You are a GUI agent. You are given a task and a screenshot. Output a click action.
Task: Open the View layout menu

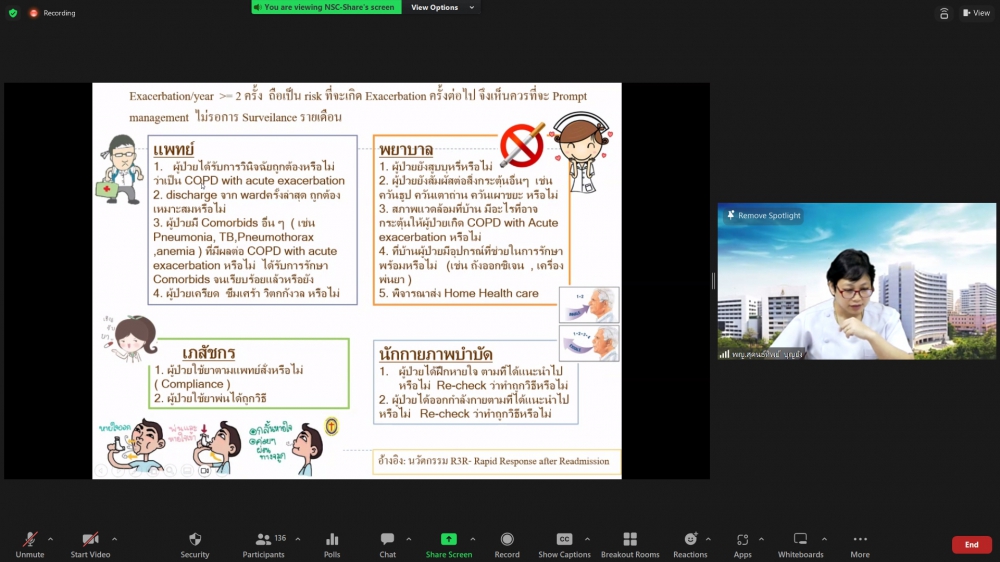976,13
